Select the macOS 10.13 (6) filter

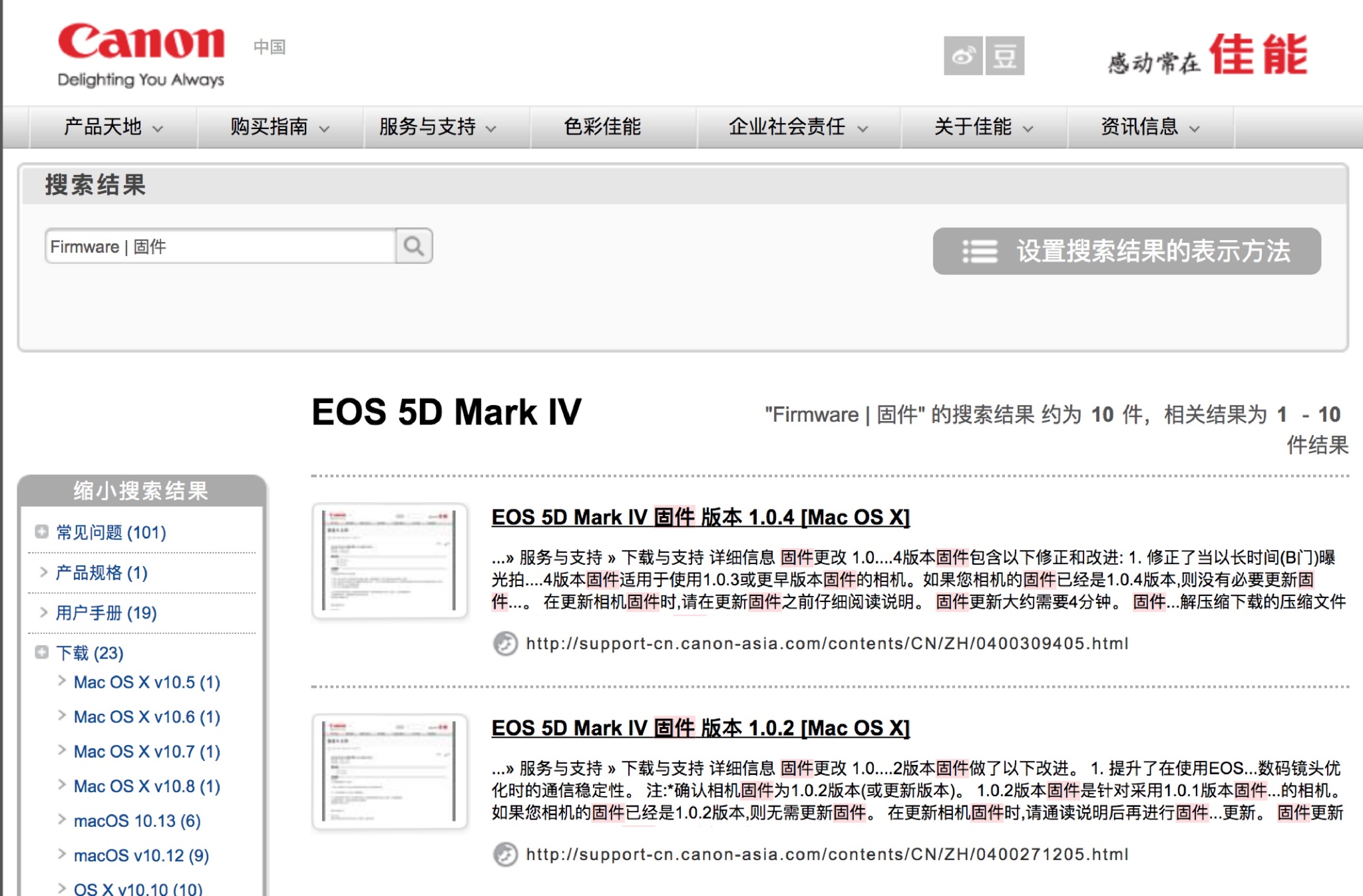136,821
